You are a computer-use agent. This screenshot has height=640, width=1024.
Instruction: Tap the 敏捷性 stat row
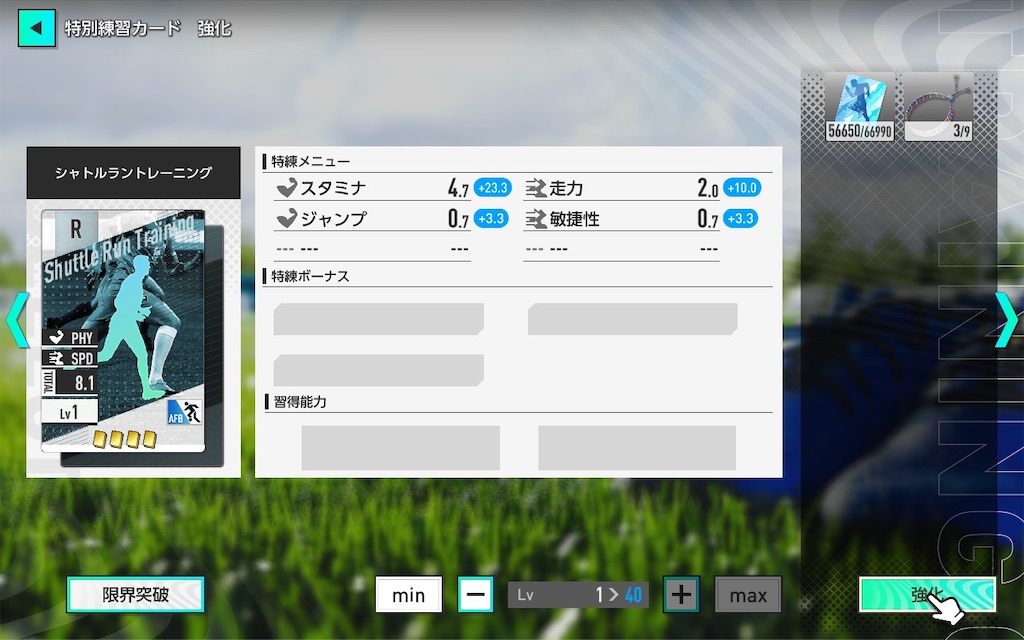coord(622,218)
